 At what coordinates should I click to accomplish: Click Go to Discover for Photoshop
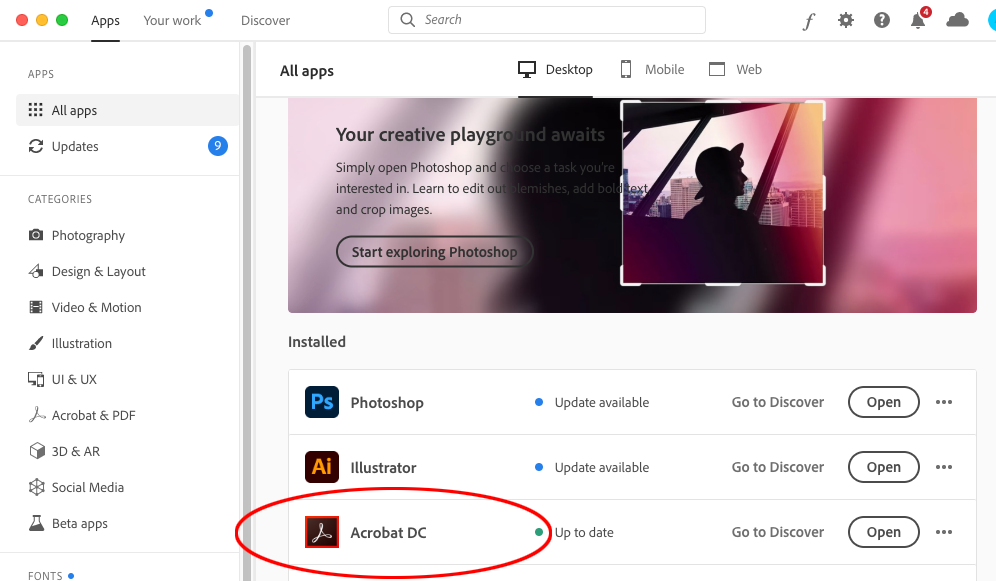click(x=777, y=402)
